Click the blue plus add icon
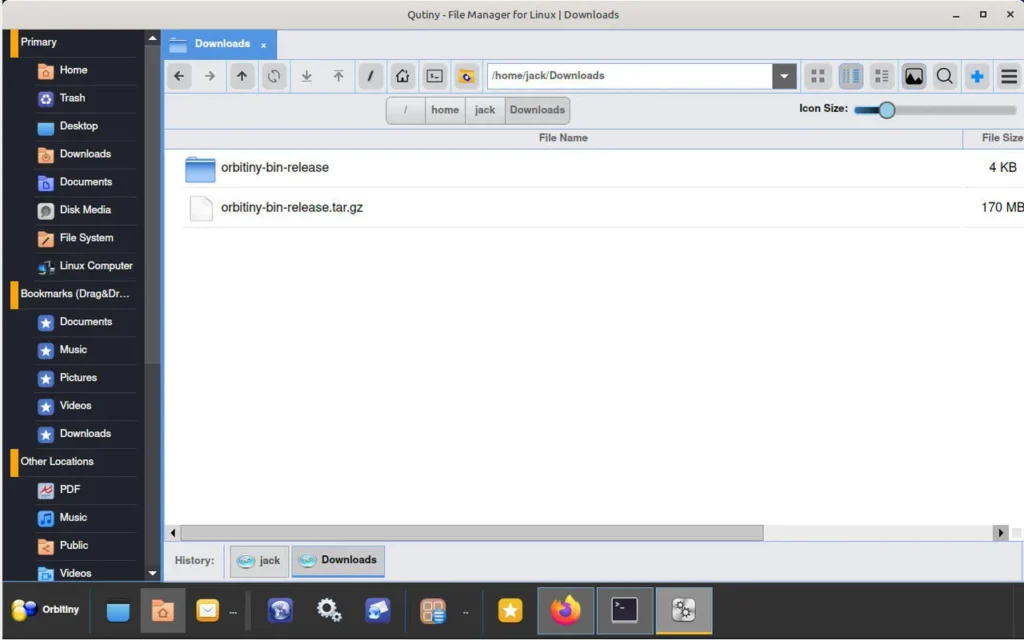This screenshot has height=640, width=1024. click(x=977, y=76)
